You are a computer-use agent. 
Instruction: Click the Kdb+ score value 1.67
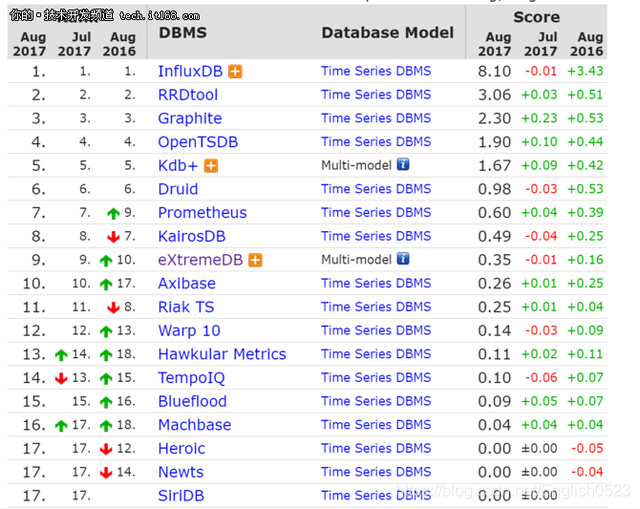pos(494,166)
